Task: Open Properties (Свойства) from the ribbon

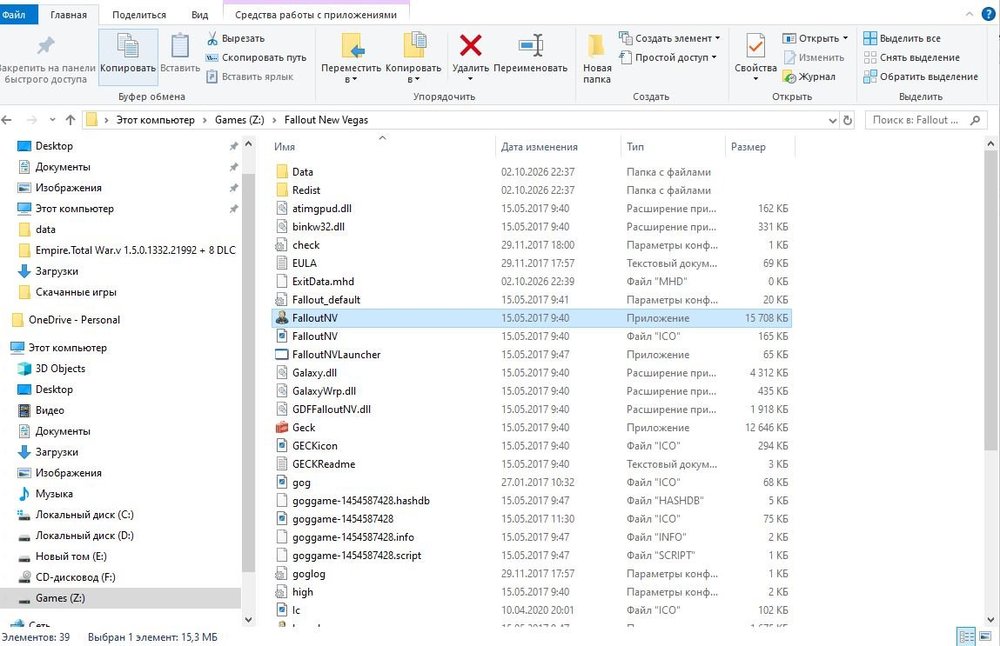Action: coord(756,56)
